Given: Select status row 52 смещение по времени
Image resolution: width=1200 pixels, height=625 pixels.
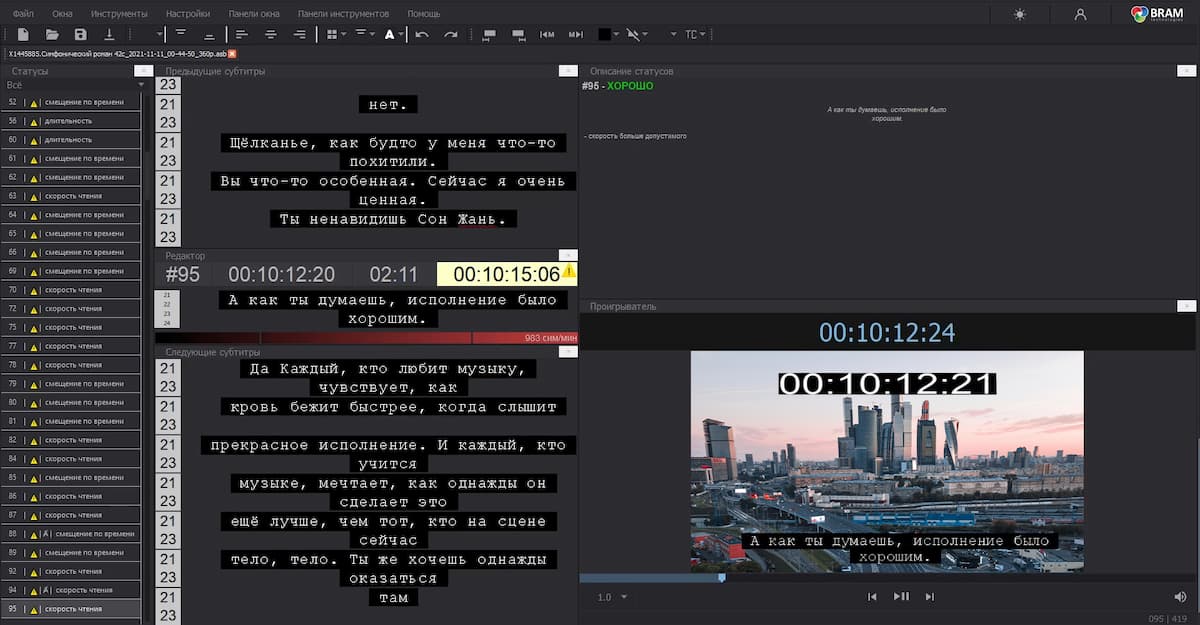Looking at the screenshot, I should (70, 102).
